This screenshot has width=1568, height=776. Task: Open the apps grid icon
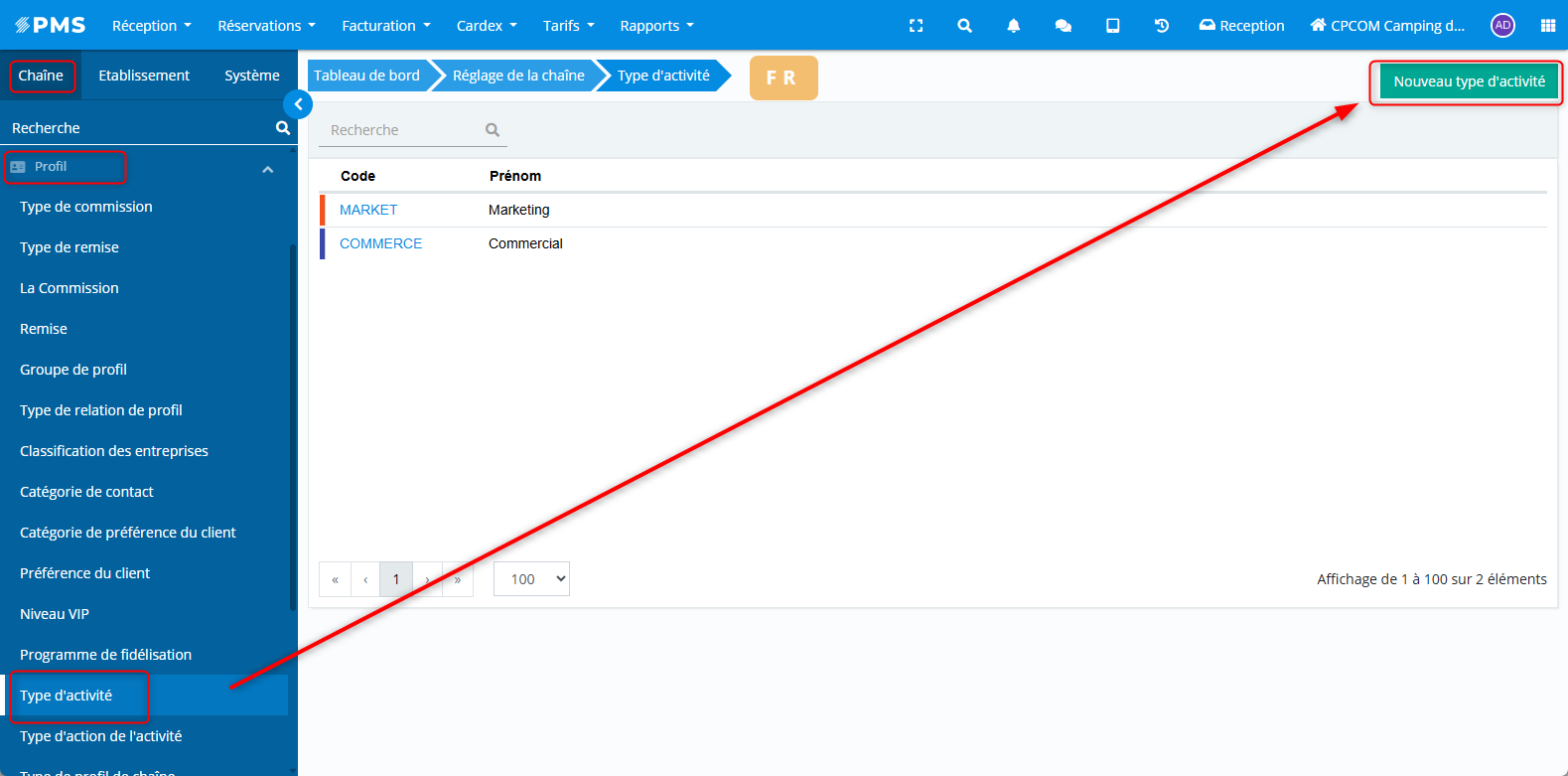pyautogui.click(x=1547, y=26)
